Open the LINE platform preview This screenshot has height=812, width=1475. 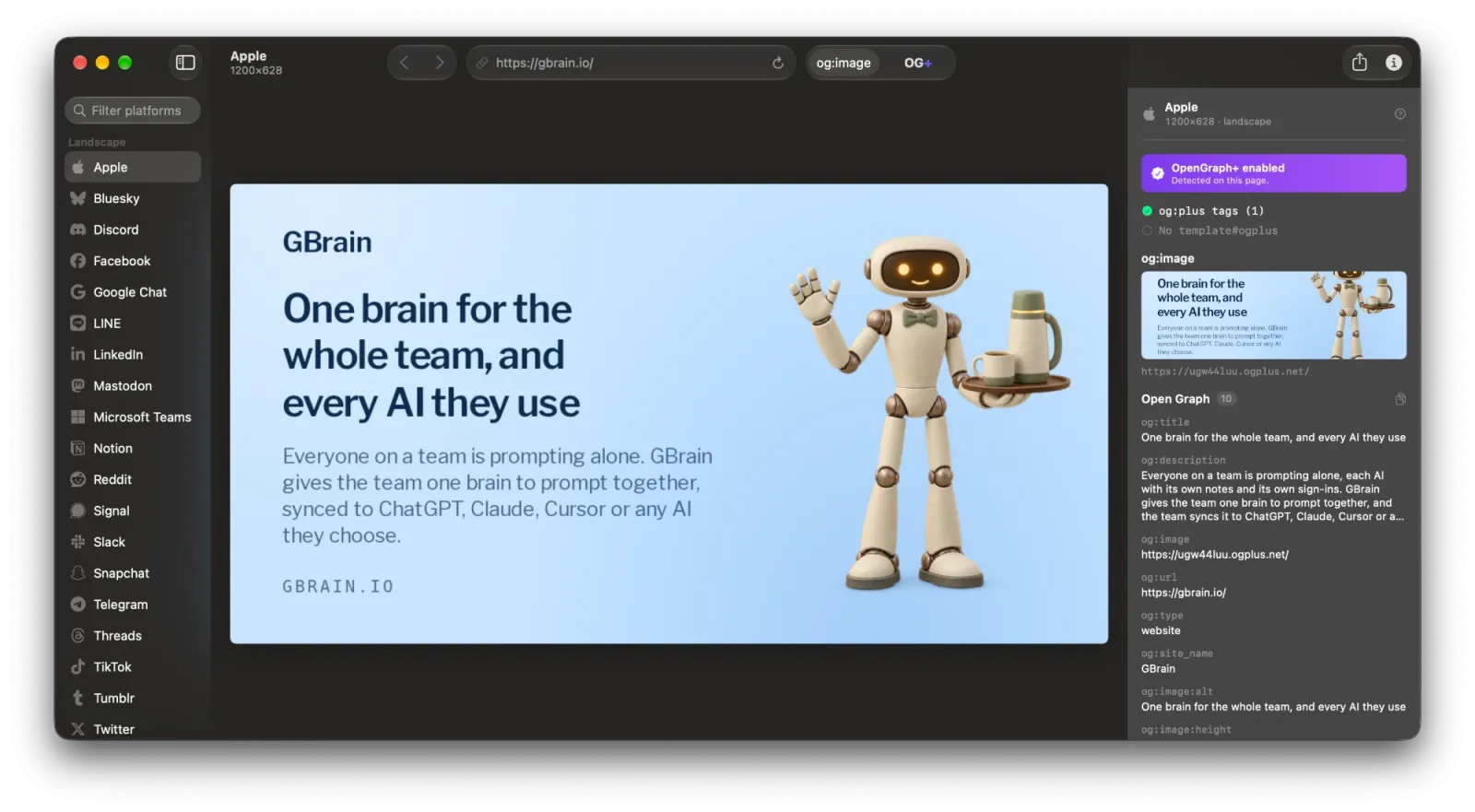[x=133, y=324]
